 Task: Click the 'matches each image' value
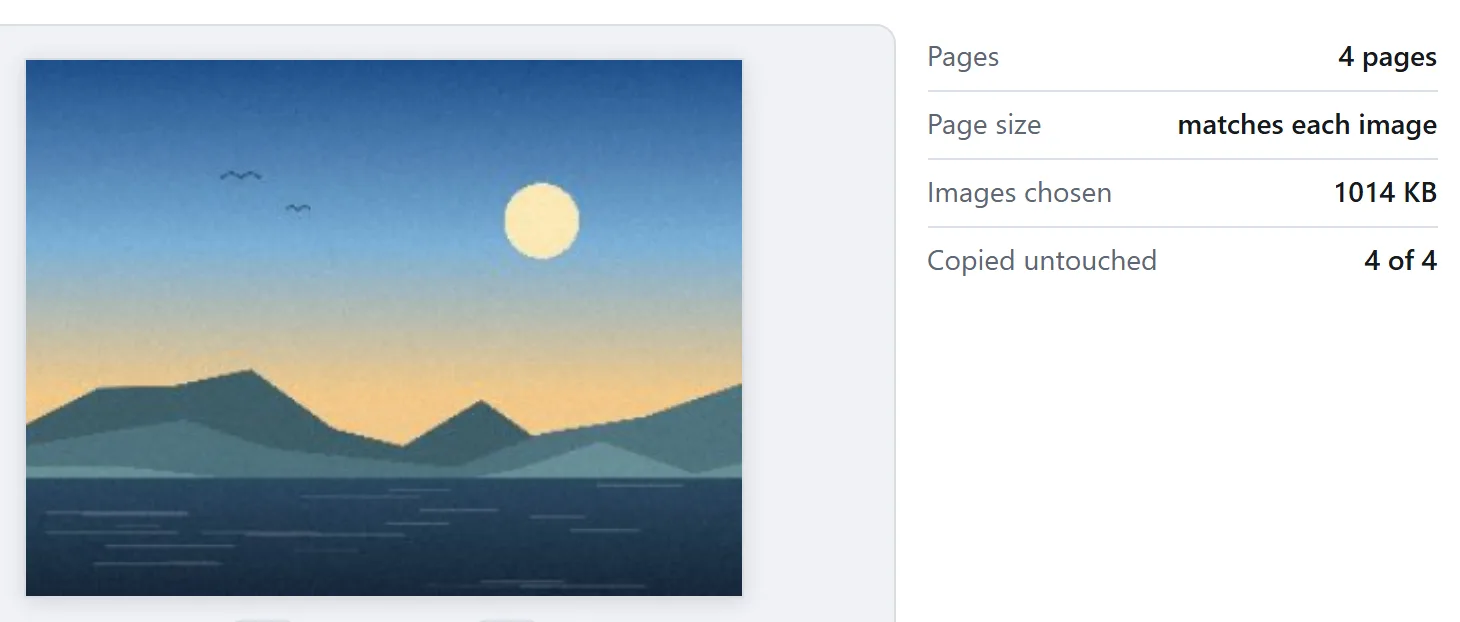click(x=1307, y=125)
